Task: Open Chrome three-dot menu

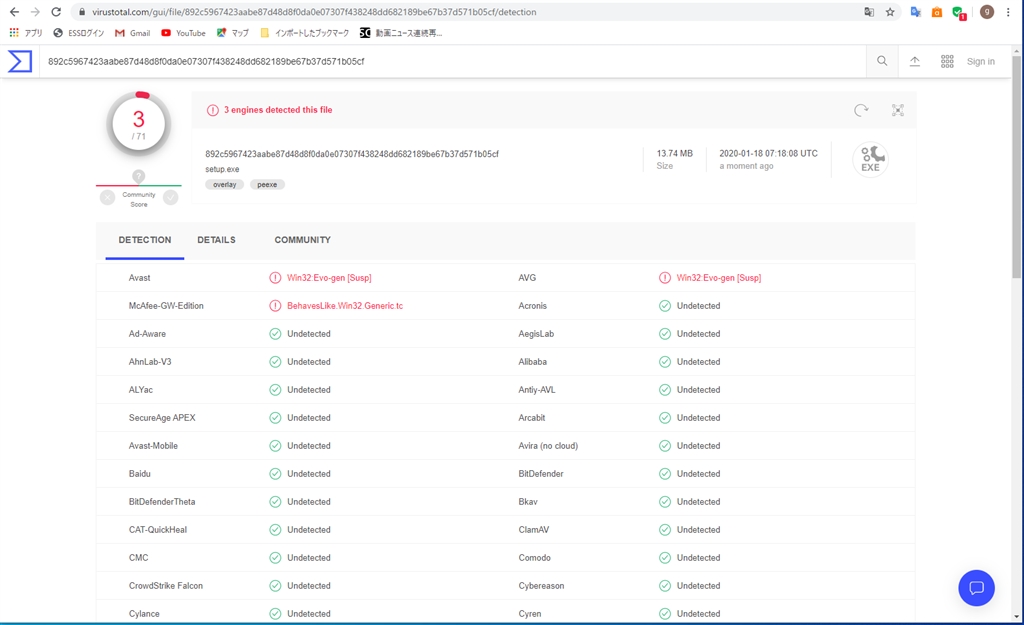Action: point(1008,12)
